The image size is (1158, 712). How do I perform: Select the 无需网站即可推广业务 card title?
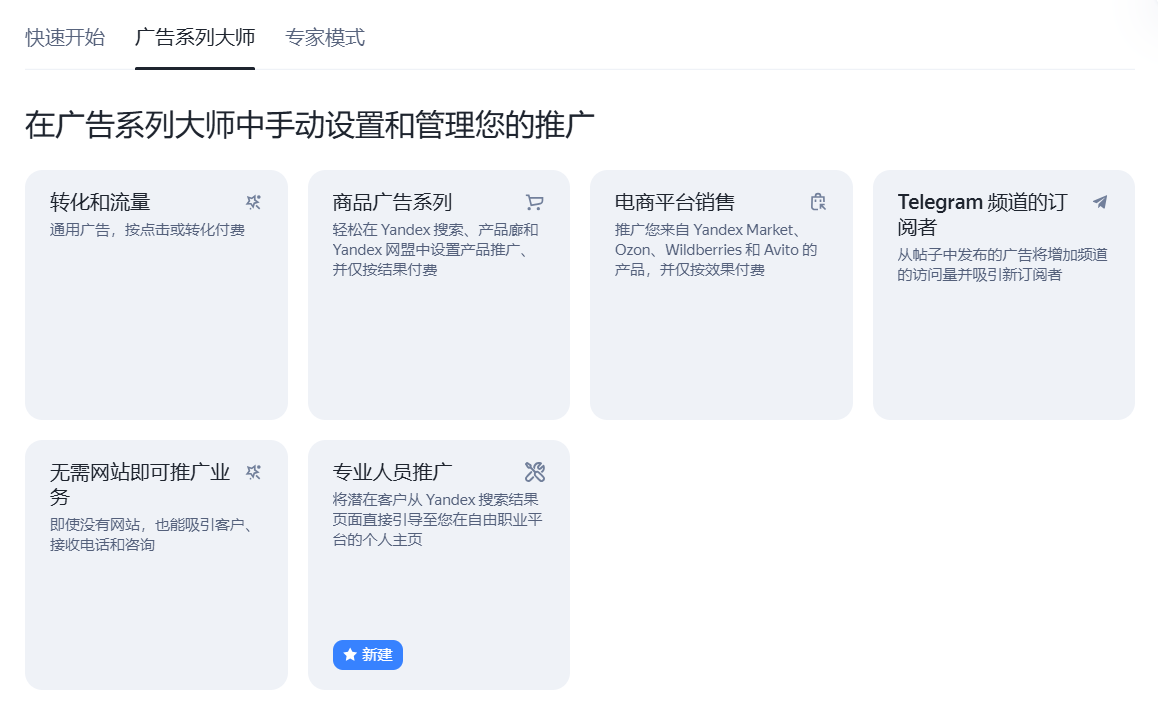140,485
